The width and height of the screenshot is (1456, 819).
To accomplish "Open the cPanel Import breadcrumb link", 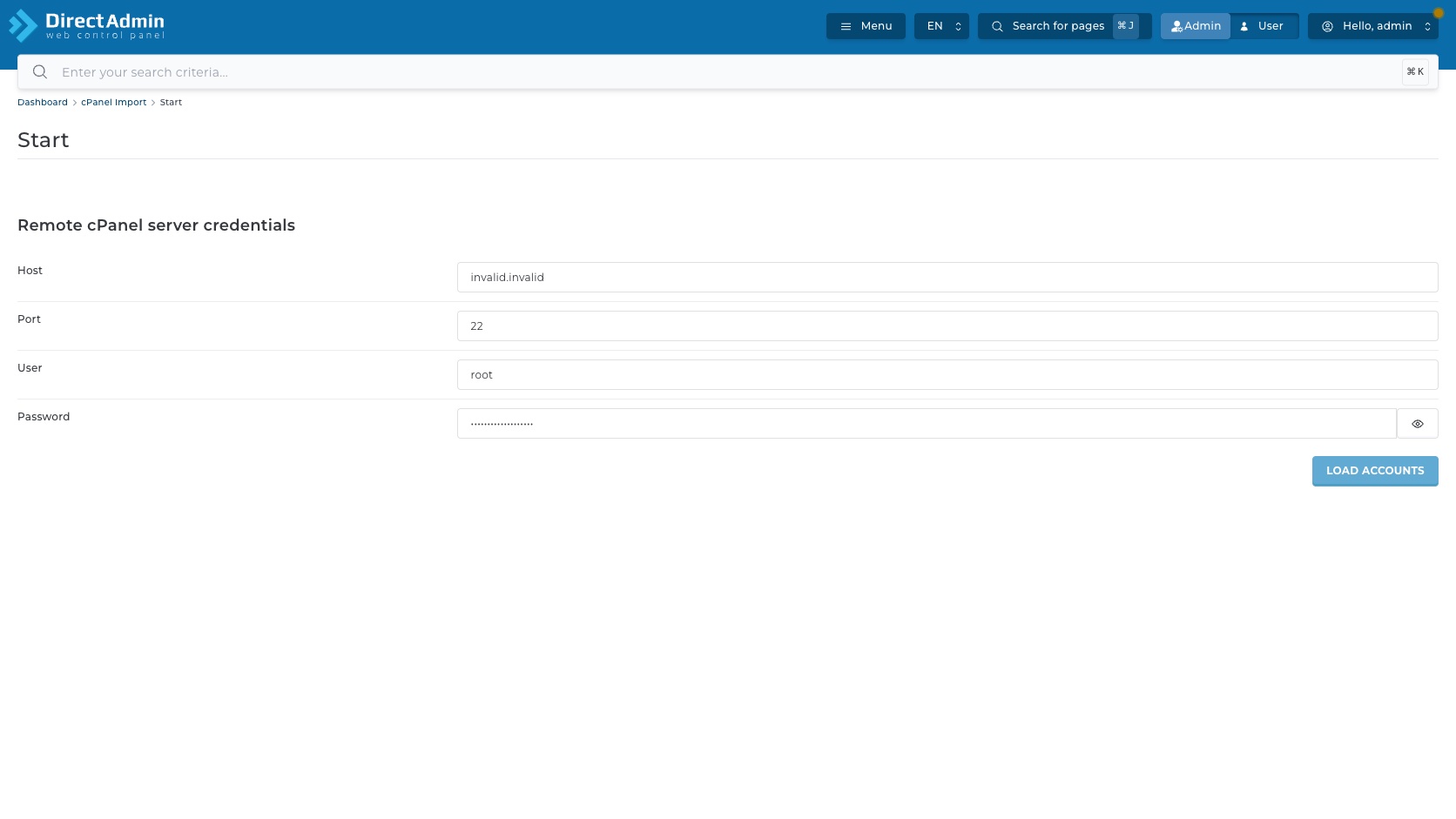I will pyautogui.click(x=113, y=103).
